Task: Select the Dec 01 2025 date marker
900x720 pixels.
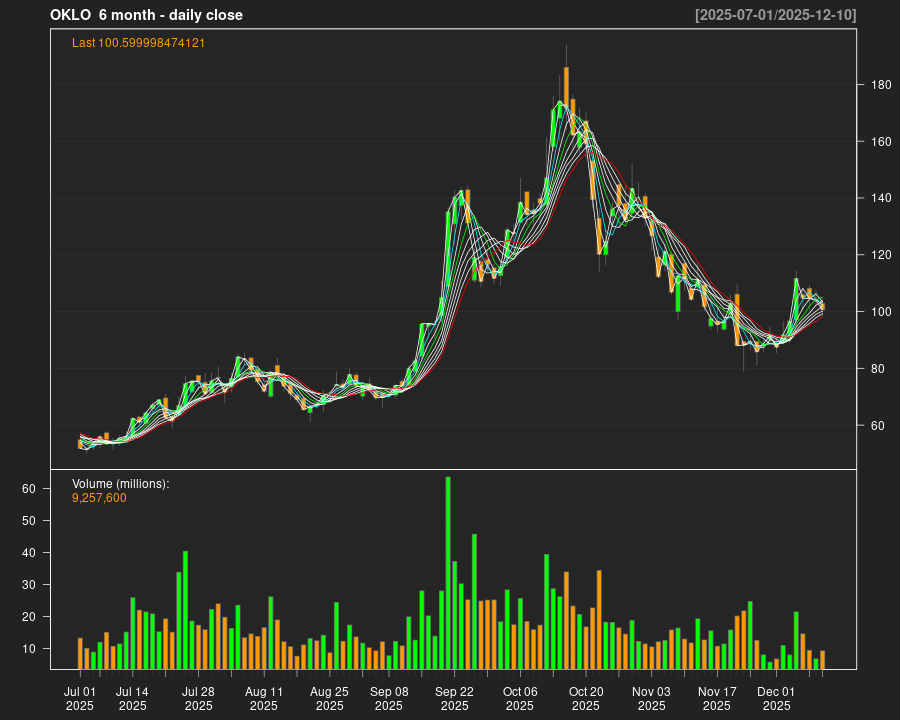Action: coord(776,698)
